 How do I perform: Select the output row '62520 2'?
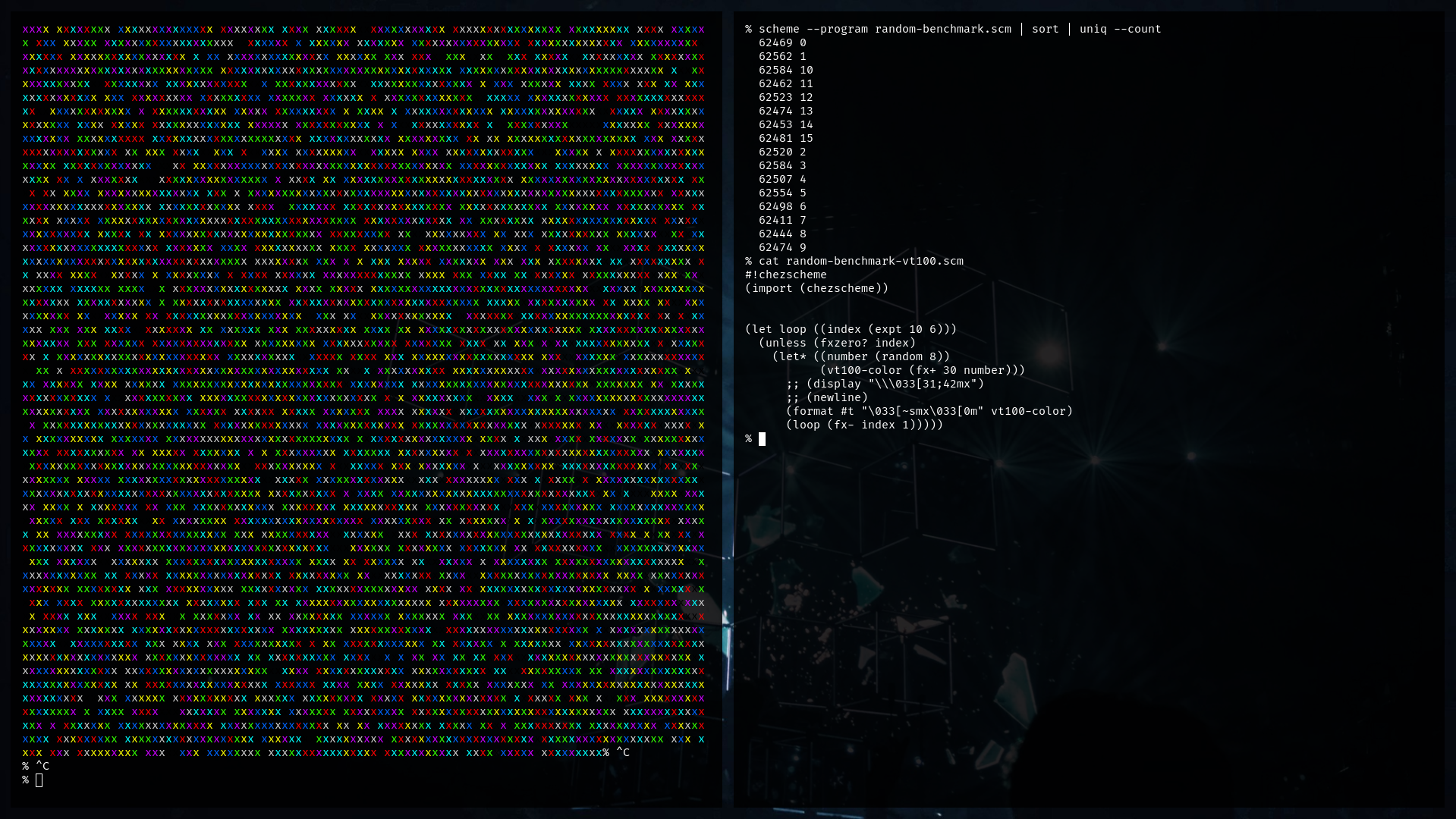(782, 152)
